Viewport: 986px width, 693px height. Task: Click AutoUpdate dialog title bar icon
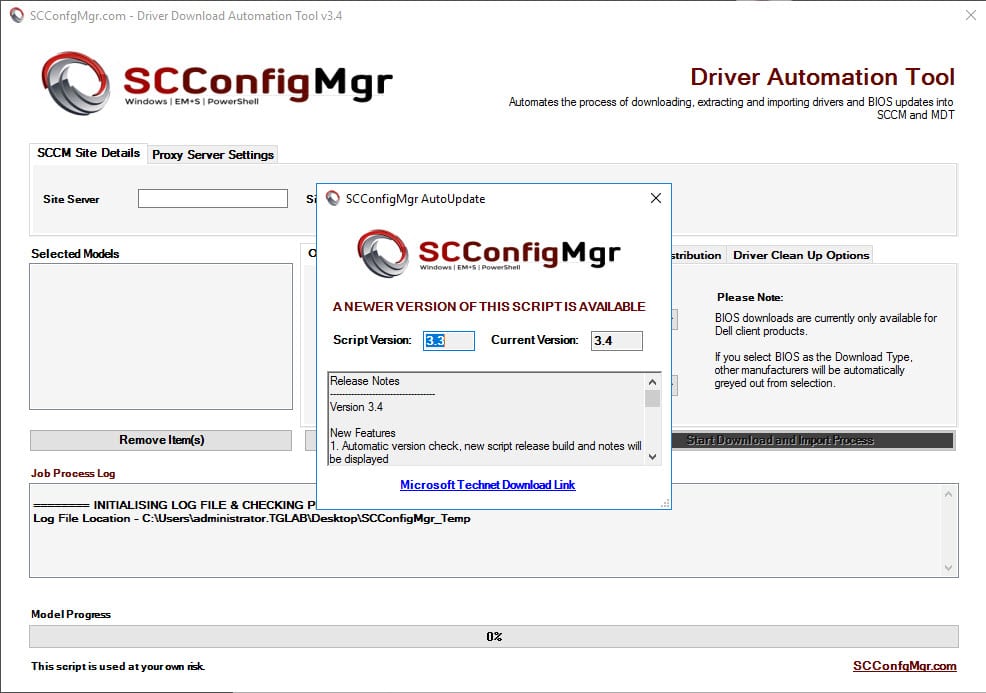tap(333, 199)
